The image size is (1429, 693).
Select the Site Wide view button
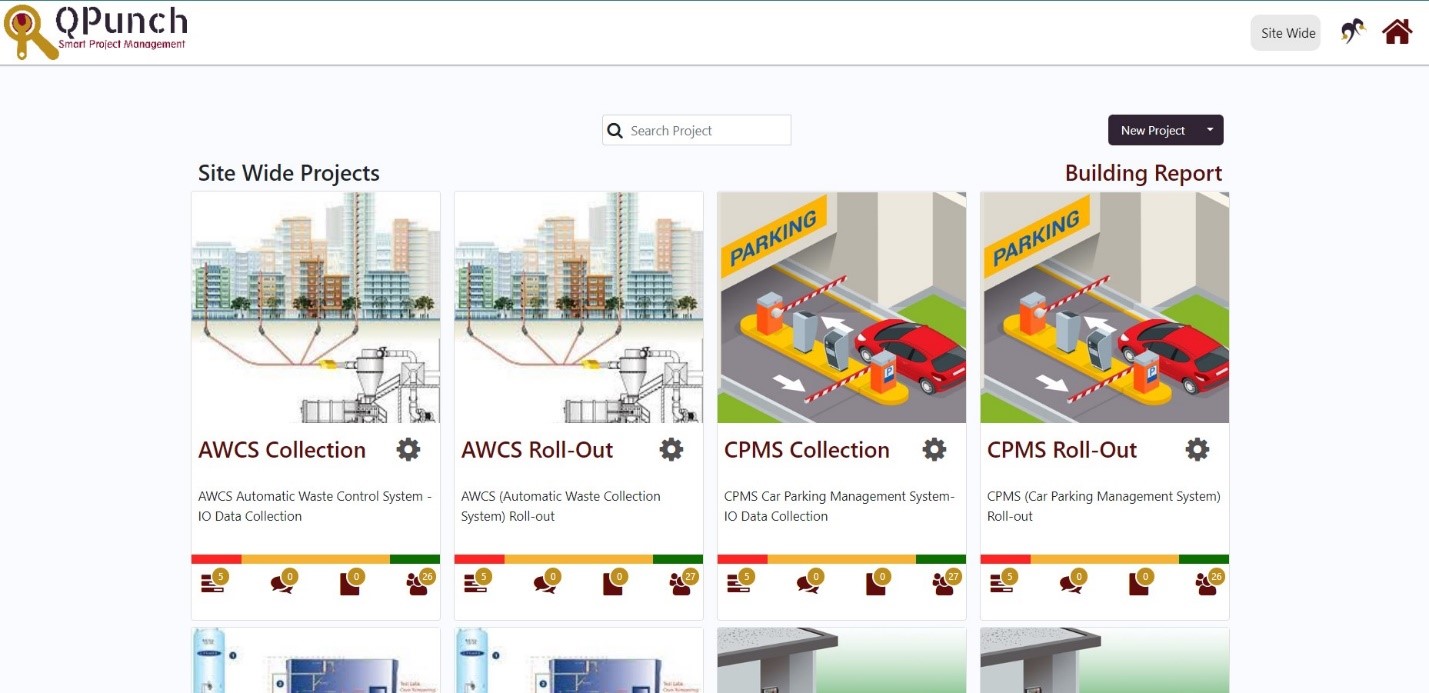click(1285, 32)
